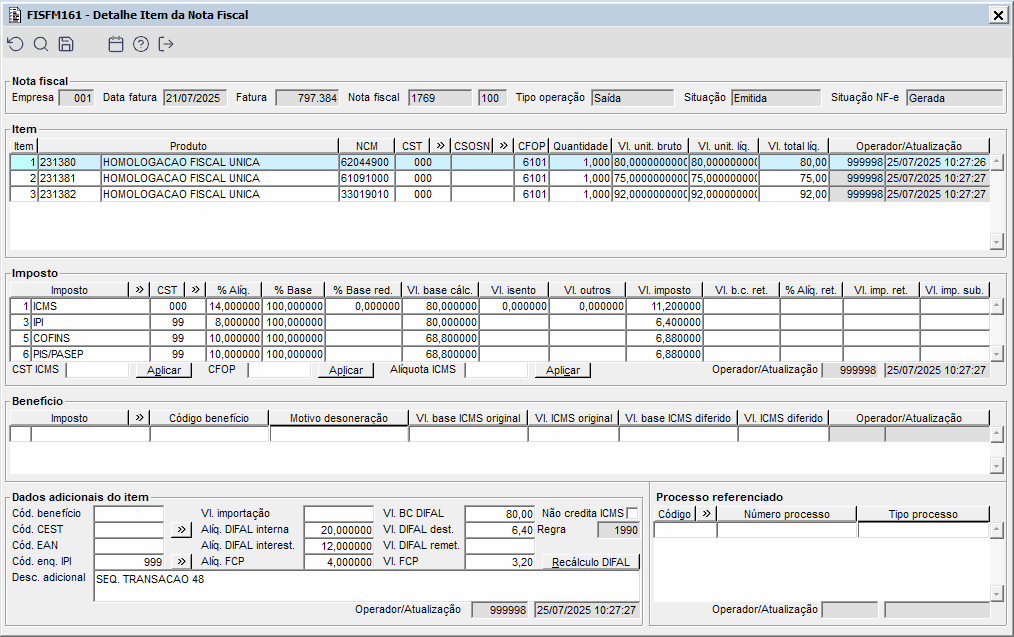Click Aplicar button next to CST ICMS

click(x=164, y=370)
